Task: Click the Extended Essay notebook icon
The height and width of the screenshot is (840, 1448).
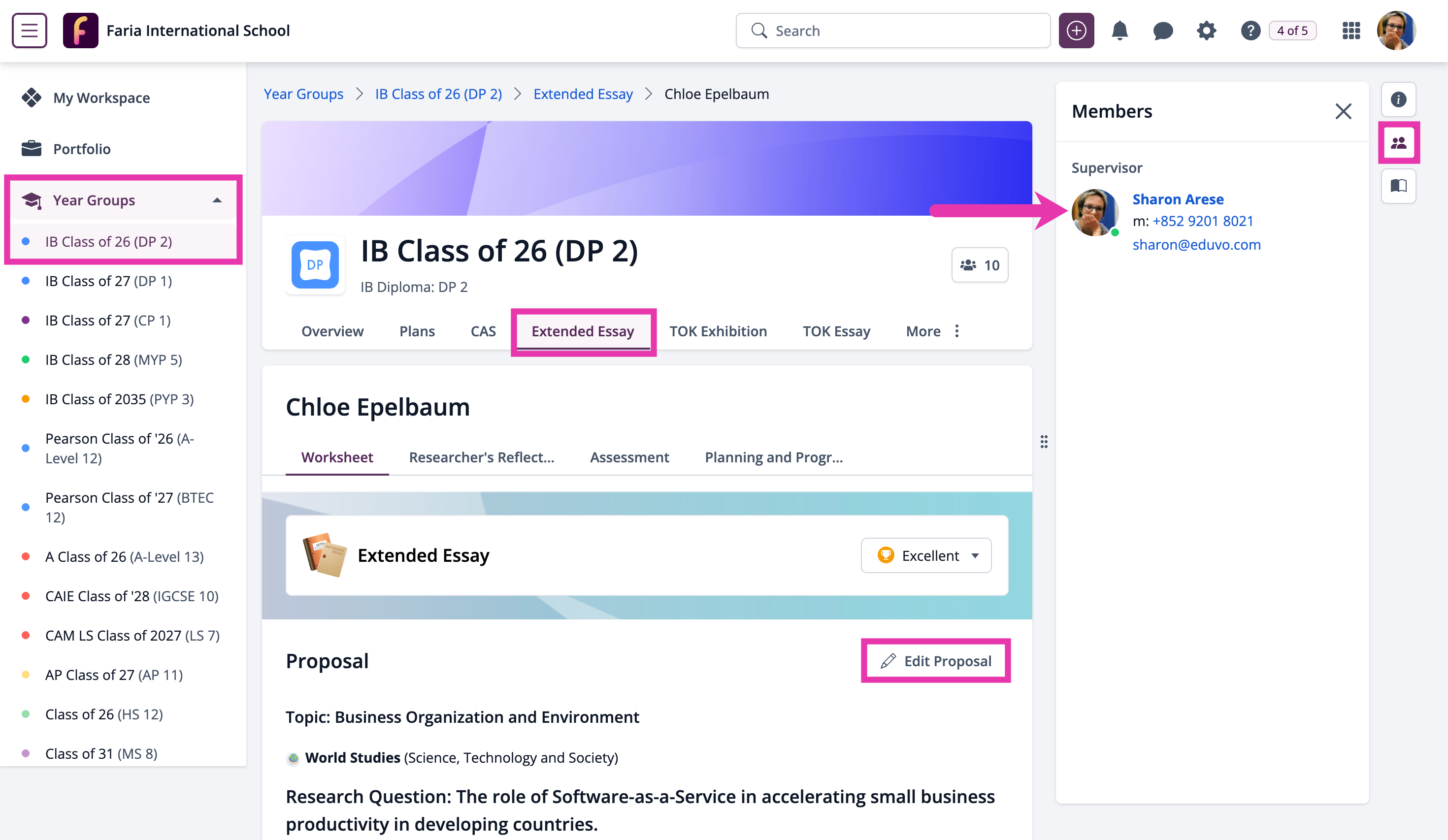Action: tap(325, 555)
